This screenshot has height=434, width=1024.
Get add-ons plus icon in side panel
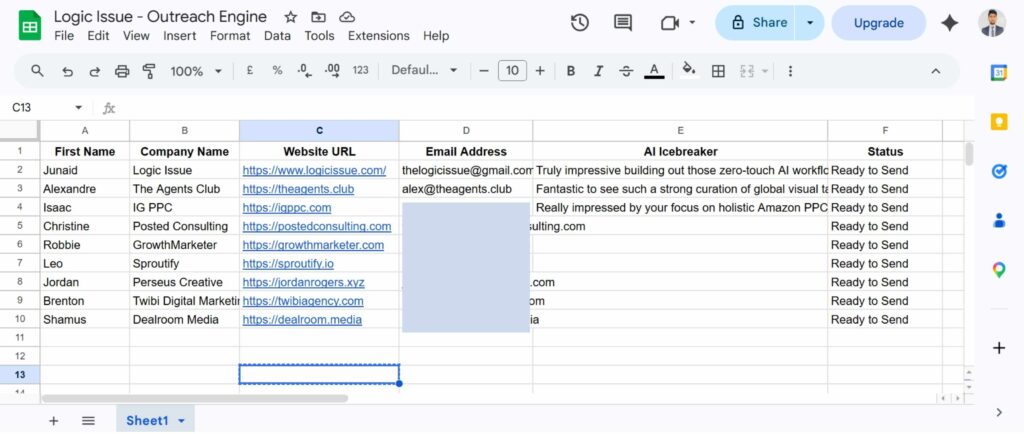(x=999, y=348)
